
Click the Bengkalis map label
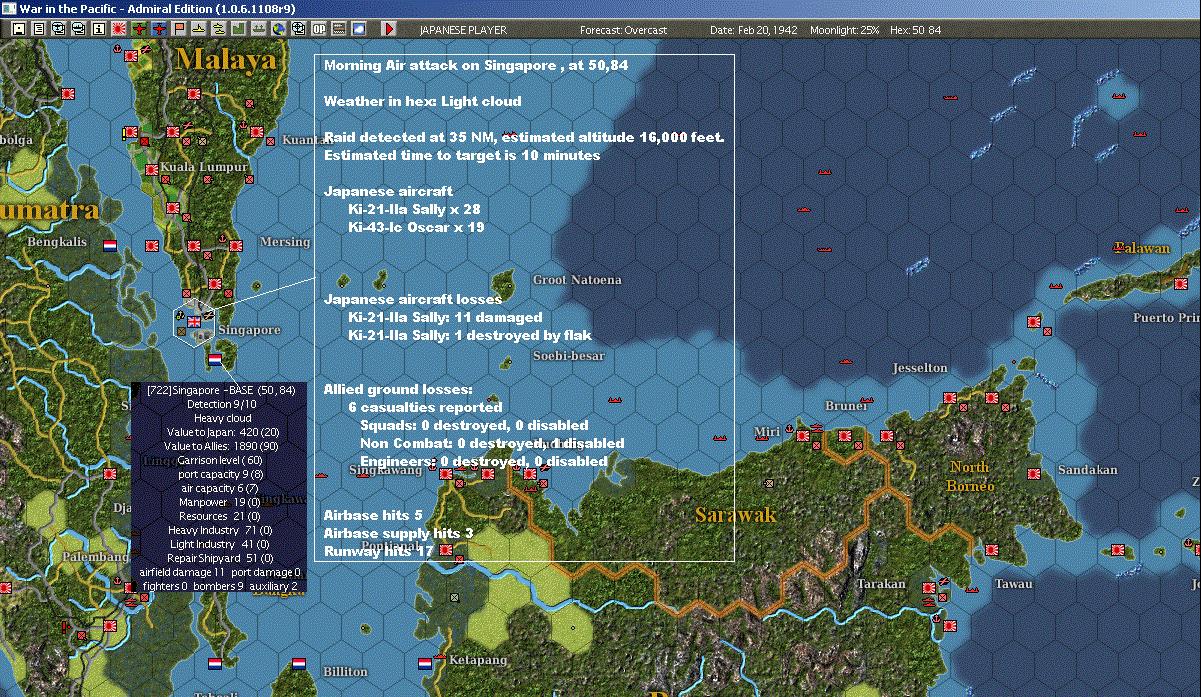[x=57, y=242]
